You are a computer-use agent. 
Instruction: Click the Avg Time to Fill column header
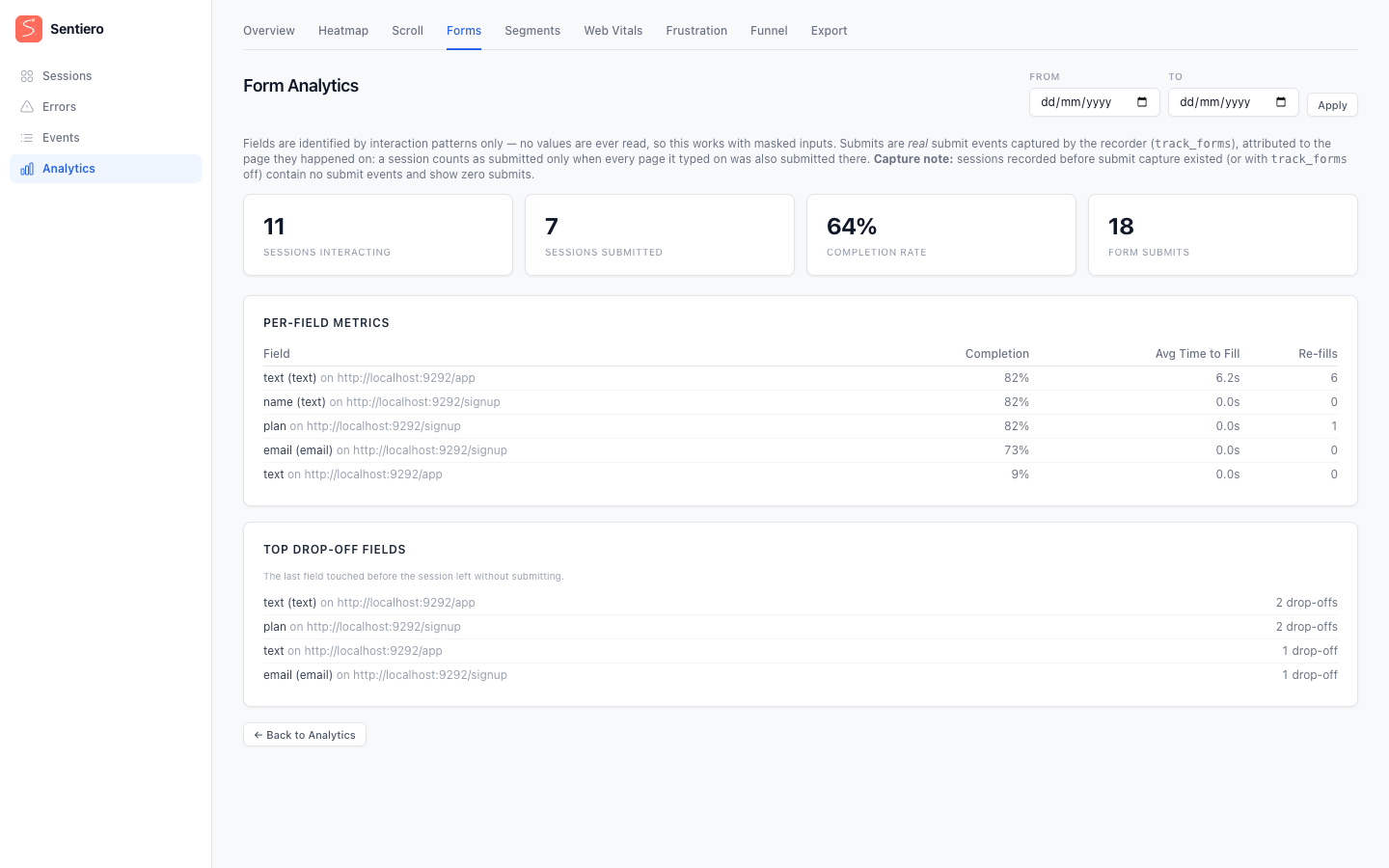click(1197, 354)
